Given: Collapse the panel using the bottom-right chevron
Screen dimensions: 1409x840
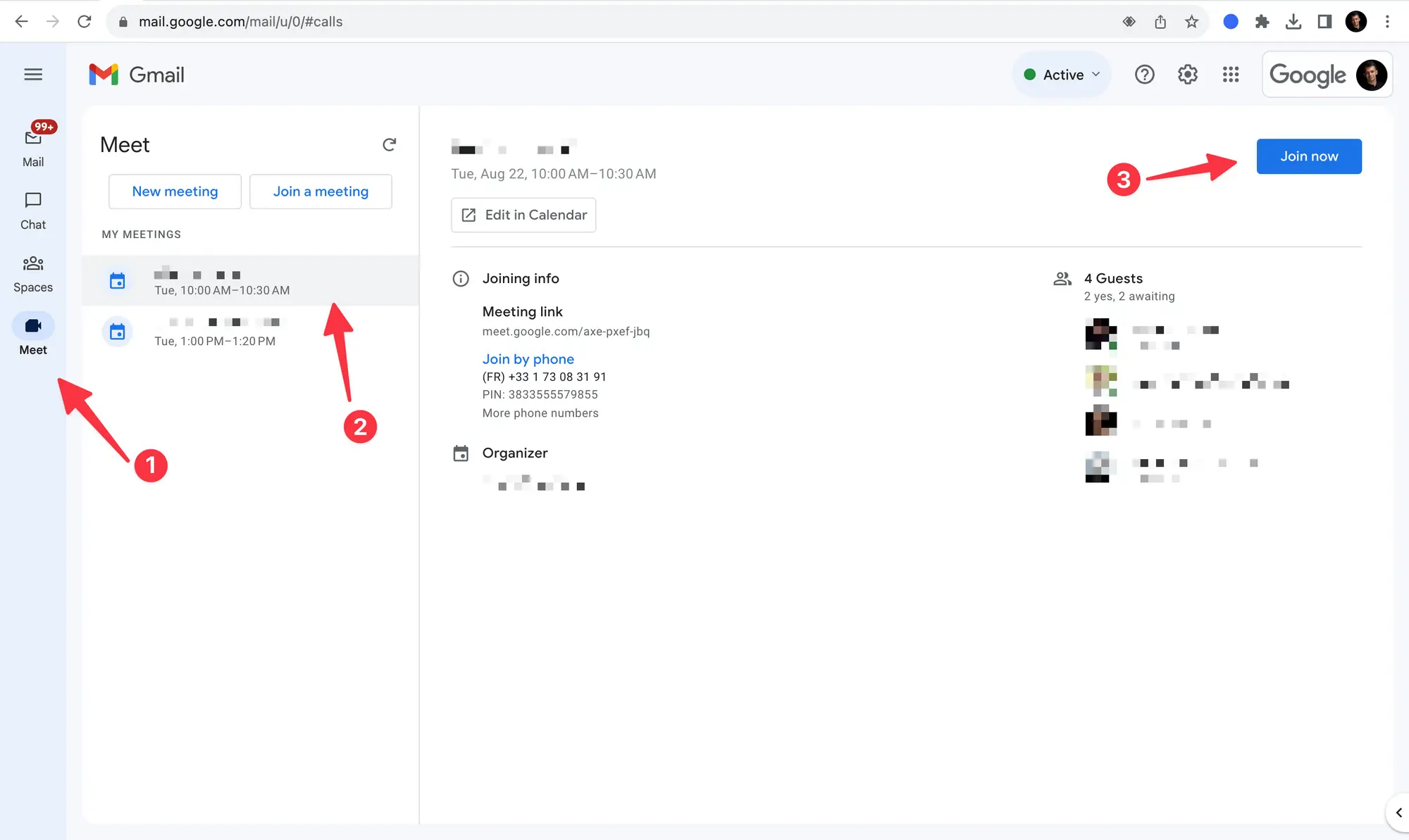Looking at the screenshot, I should pyautogui.click(x=1398, y=812).
